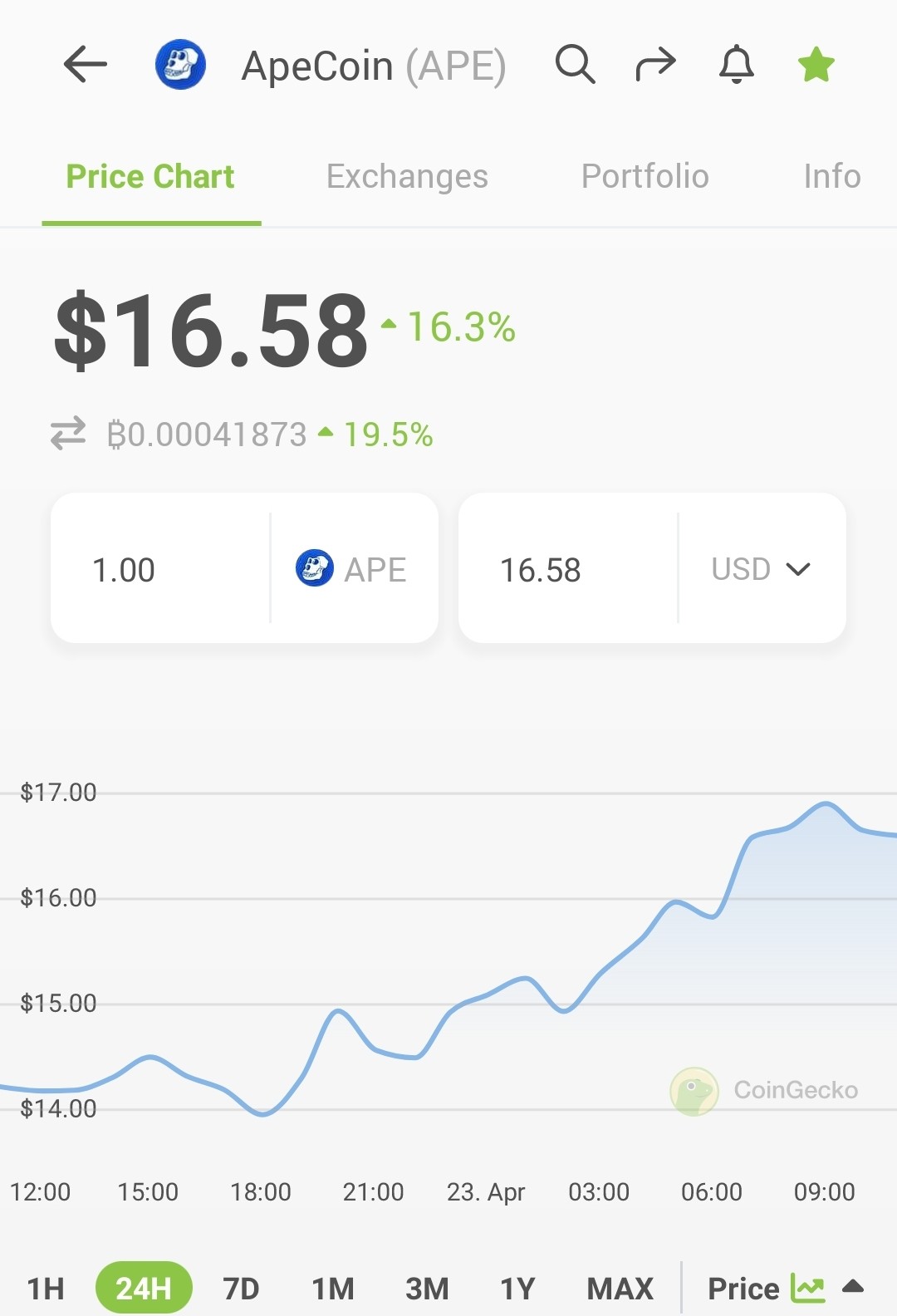Open the Price chart type selector
The width and height of the screenshot is (897, 1316).
pyautogui.click(x=743, y=1289)
